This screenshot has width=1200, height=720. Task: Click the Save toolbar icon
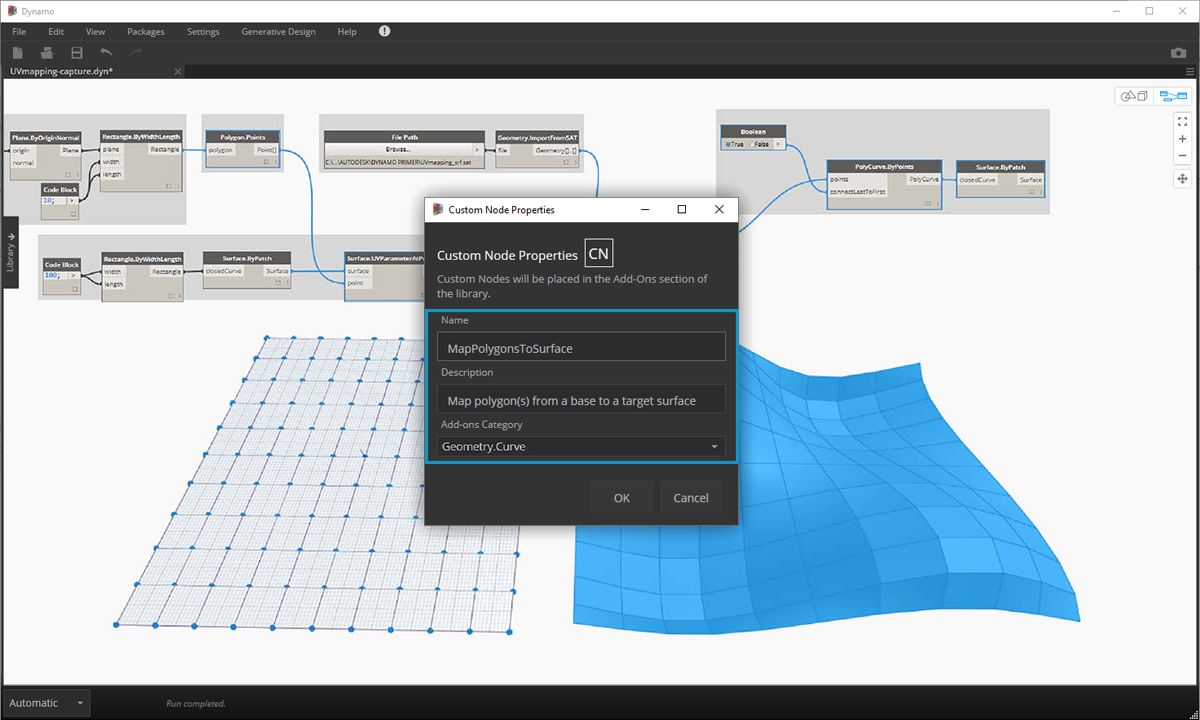coord(76,52)
